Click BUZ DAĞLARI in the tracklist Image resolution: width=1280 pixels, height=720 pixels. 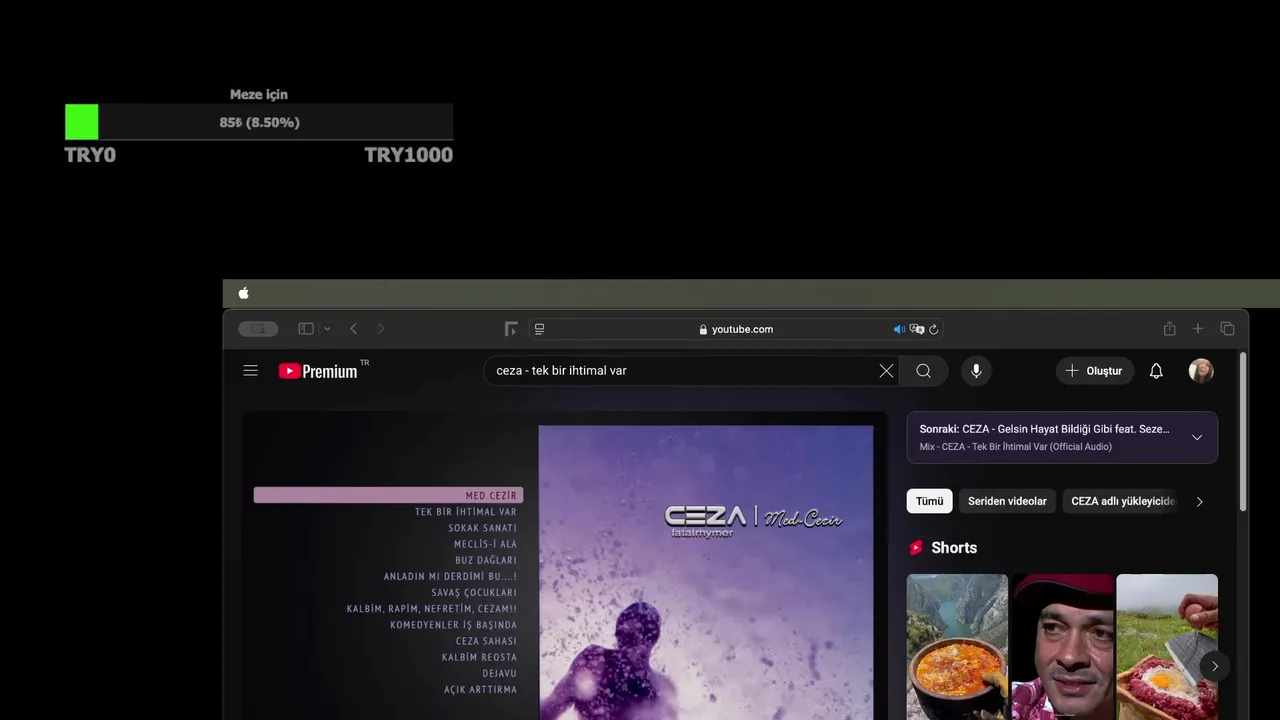pyautogui.click(x=485, y=560)
